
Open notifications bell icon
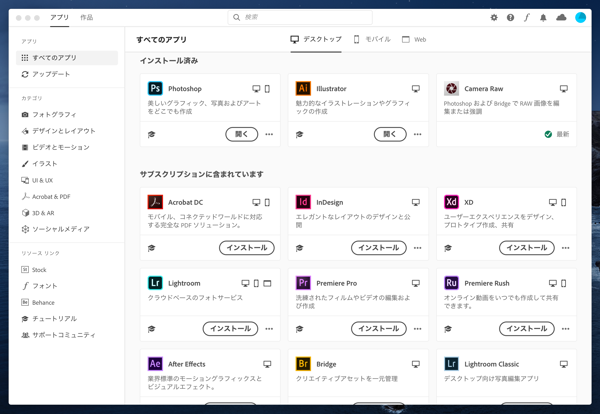point(543,18)
